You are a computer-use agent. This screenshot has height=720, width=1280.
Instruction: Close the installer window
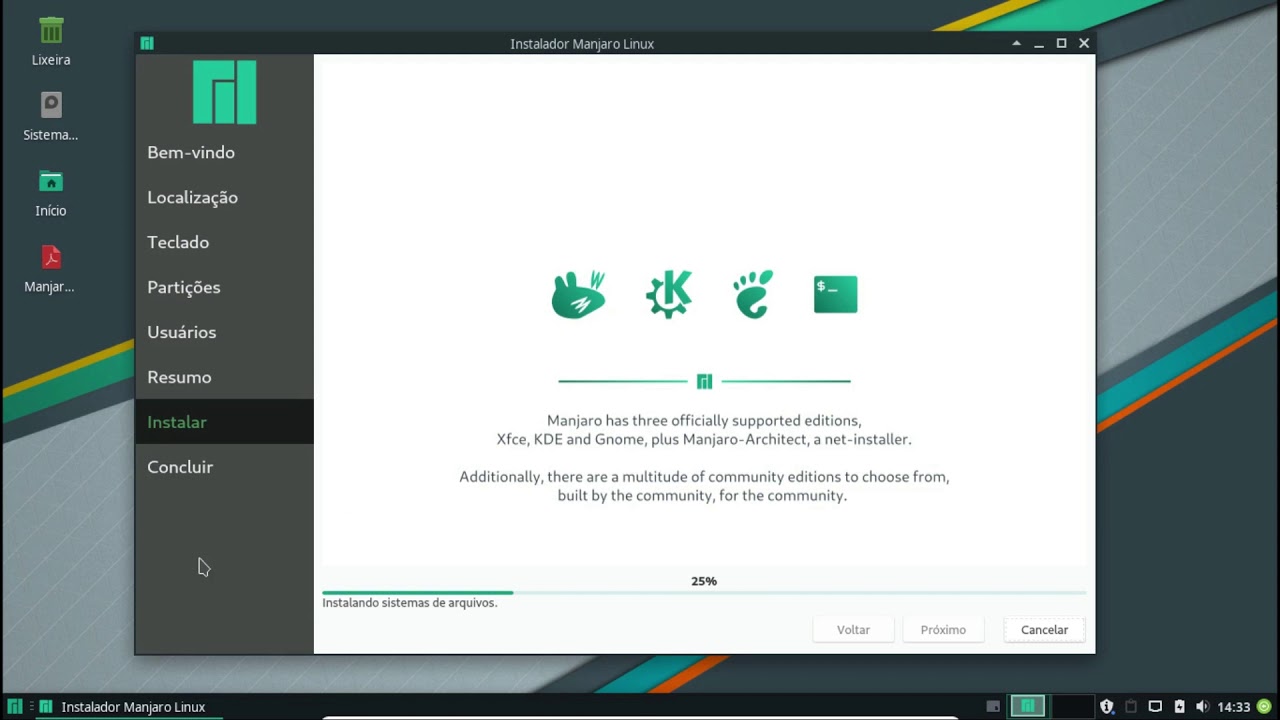pyautogui.click(x=1084, y=43)
